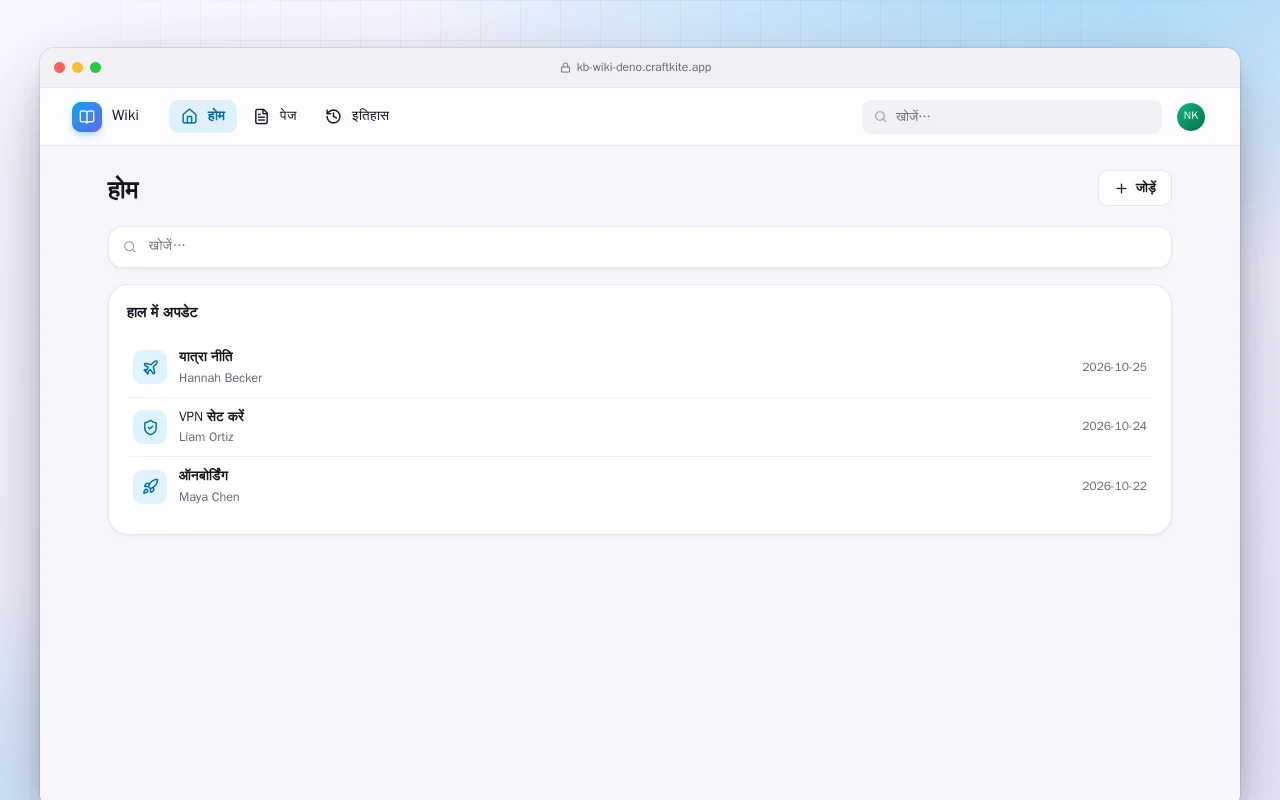
Task: Click the shield icon for VPN सेट करें
Action: click(x=150, y=427)
